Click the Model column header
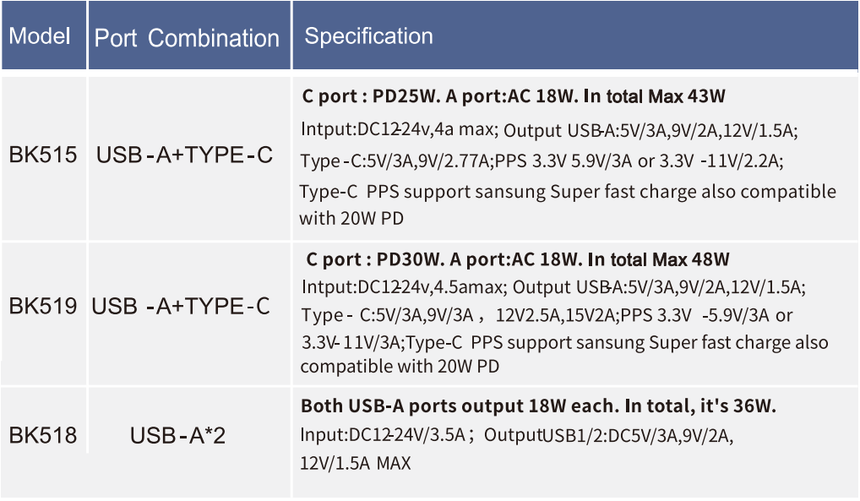The width and height of the screenshot is (860, 501). [44, 36]
